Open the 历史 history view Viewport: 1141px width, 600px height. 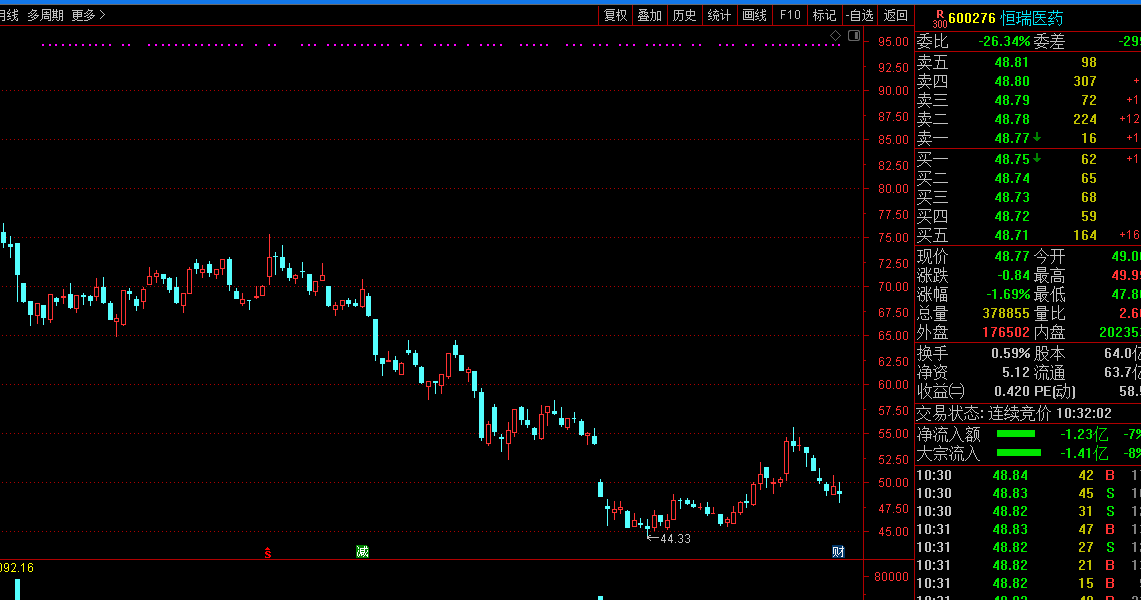point(684,15)
